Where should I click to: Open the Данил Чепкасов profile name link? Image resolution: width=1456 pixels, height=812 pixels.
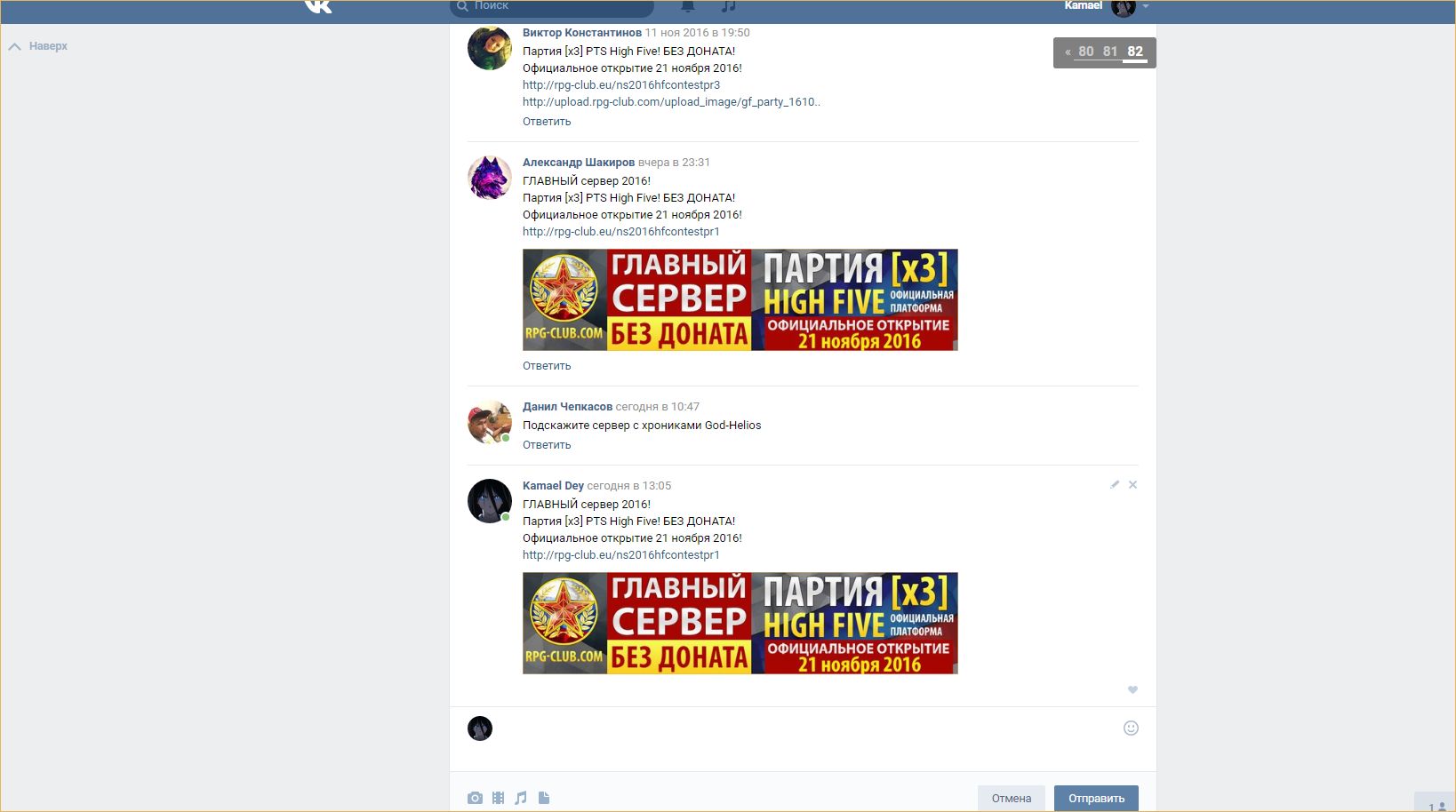(567, 407)
